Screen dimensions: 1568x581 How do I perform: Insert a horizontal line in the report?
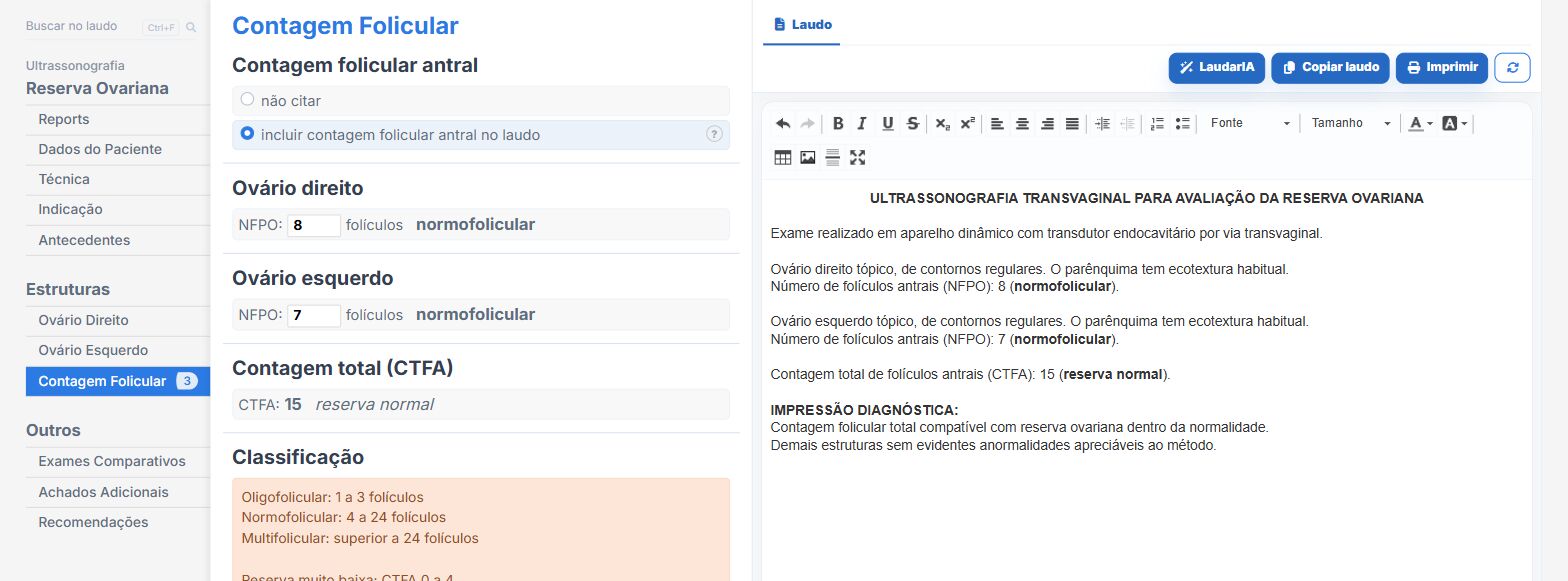click(x=832, y=157)
